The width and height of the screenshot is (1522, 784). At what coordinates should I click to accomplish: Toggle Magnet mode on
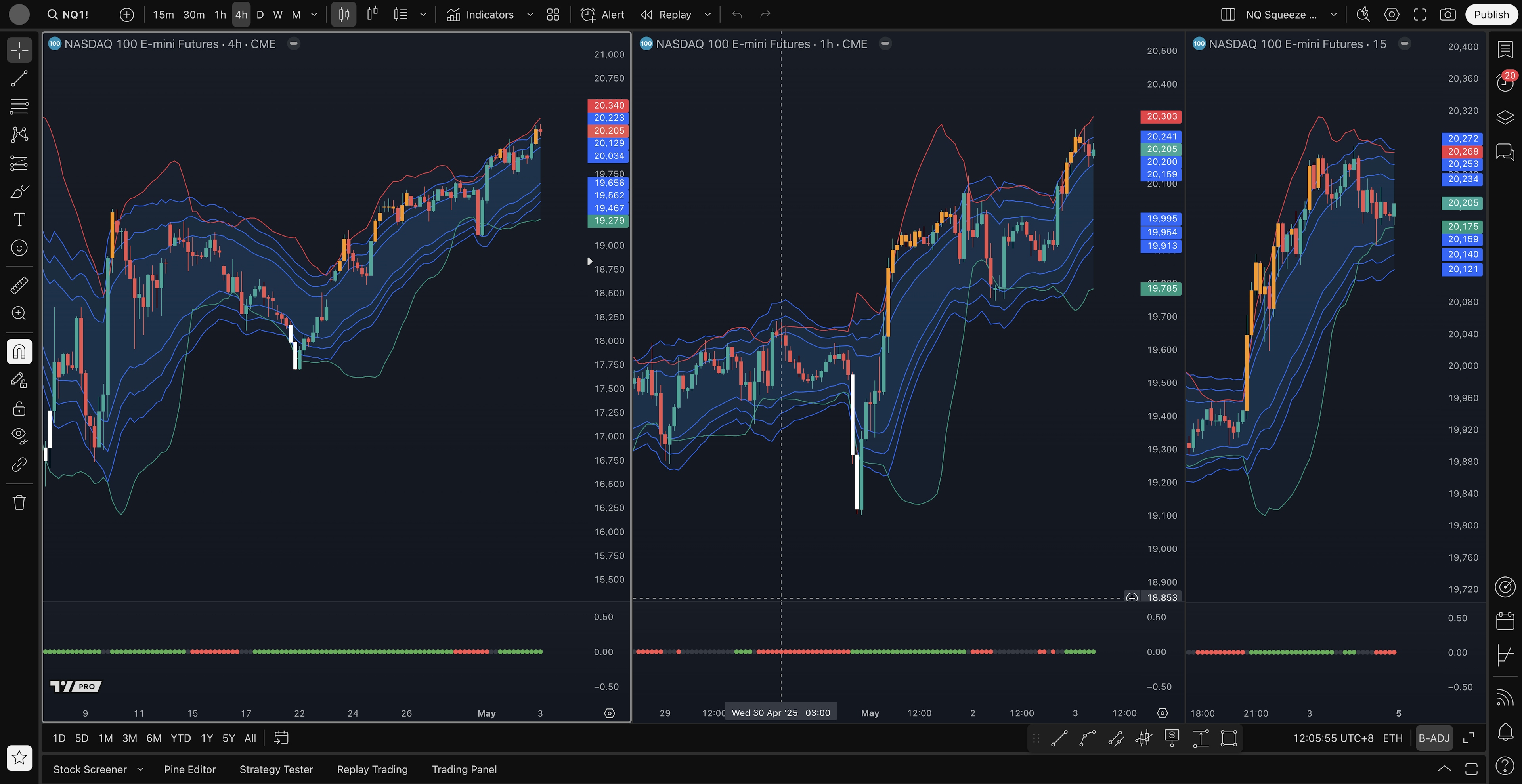[x=19, y=352]
